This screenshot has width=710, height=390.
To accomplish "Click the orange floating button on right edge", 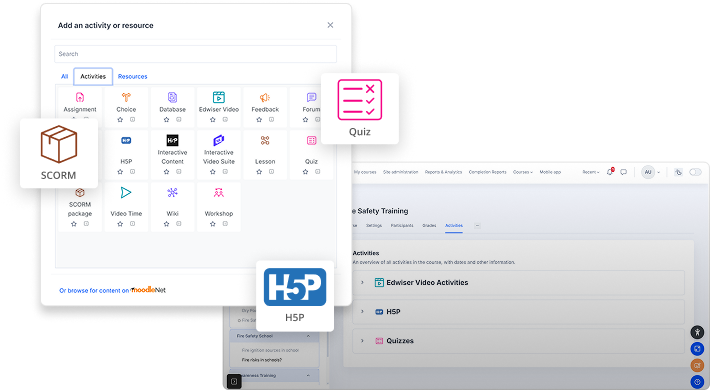I will [x=697, y=365].
